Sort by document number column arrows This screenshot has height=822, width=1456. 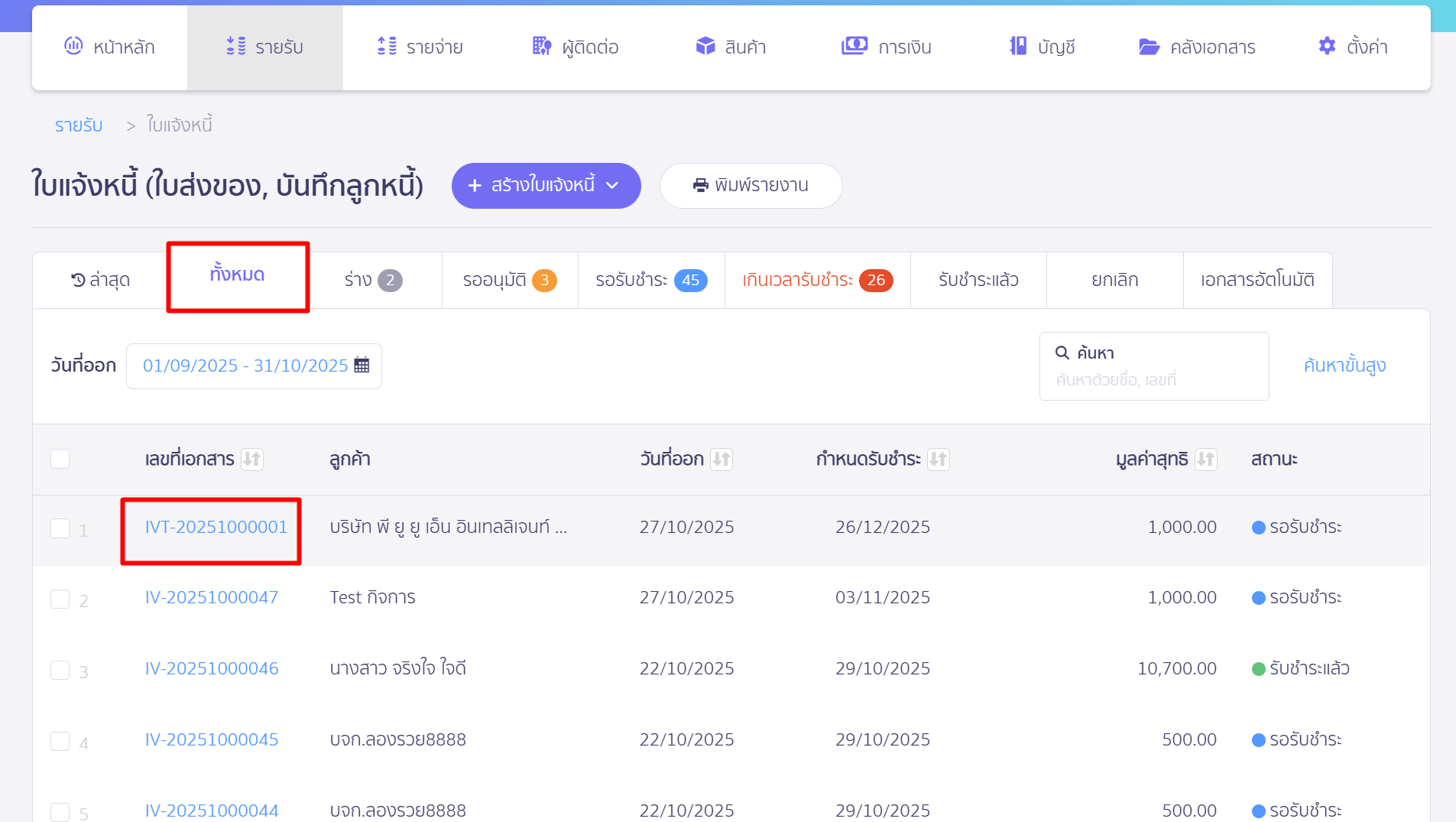coord(251,459)
